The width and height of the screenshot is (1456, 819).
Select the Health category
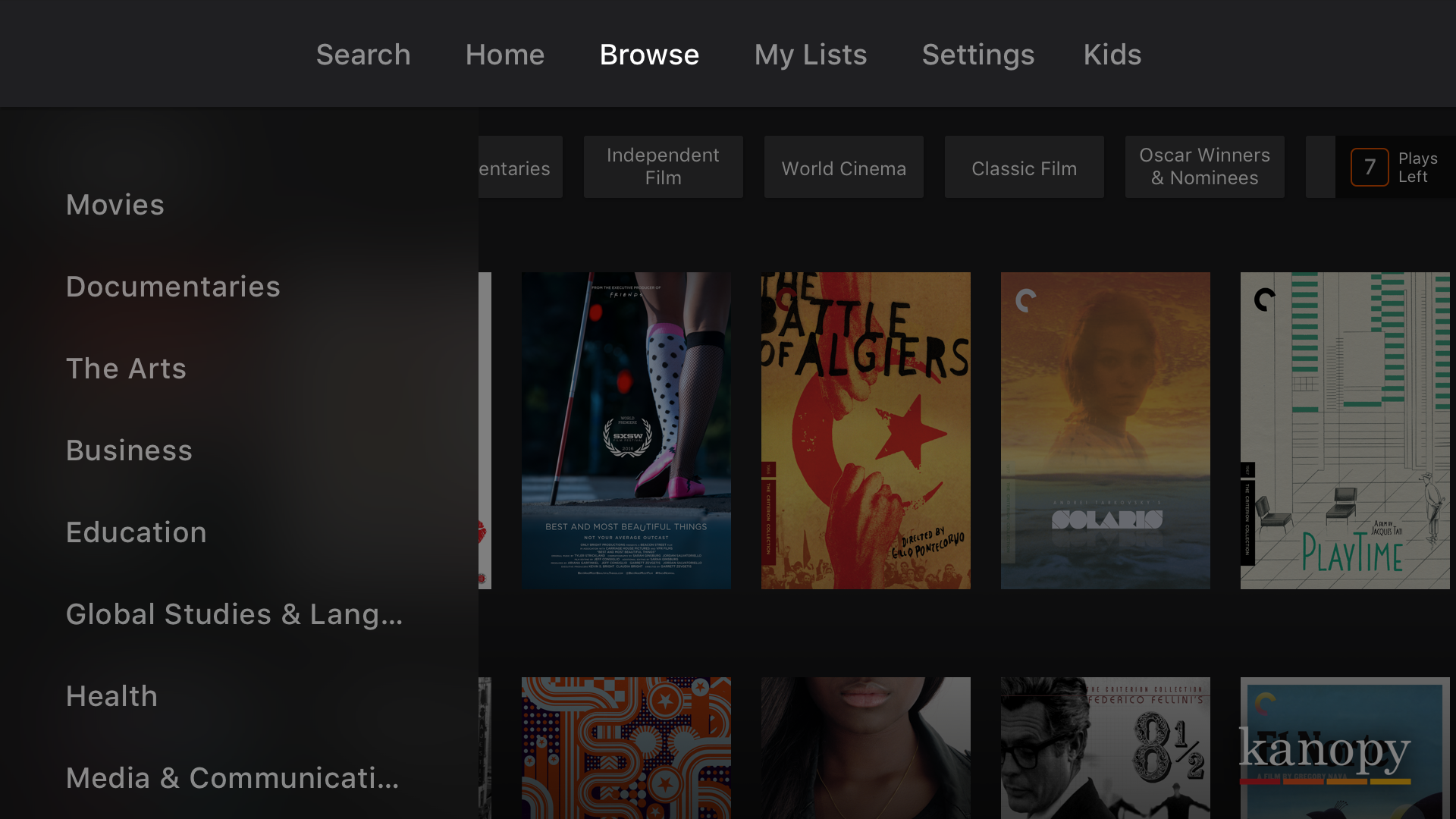tap(112, 696)
